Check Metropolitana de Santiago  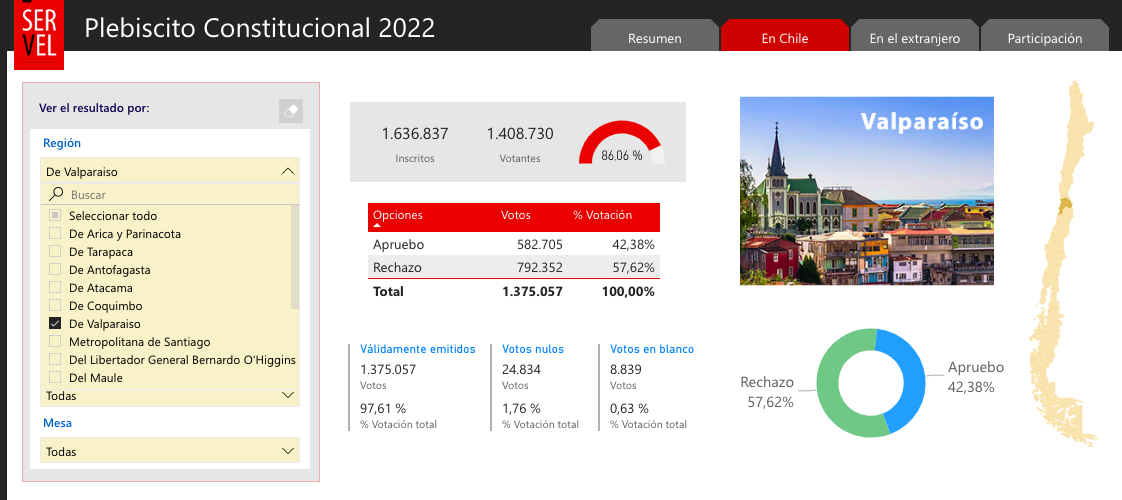[x=55, y=342]
